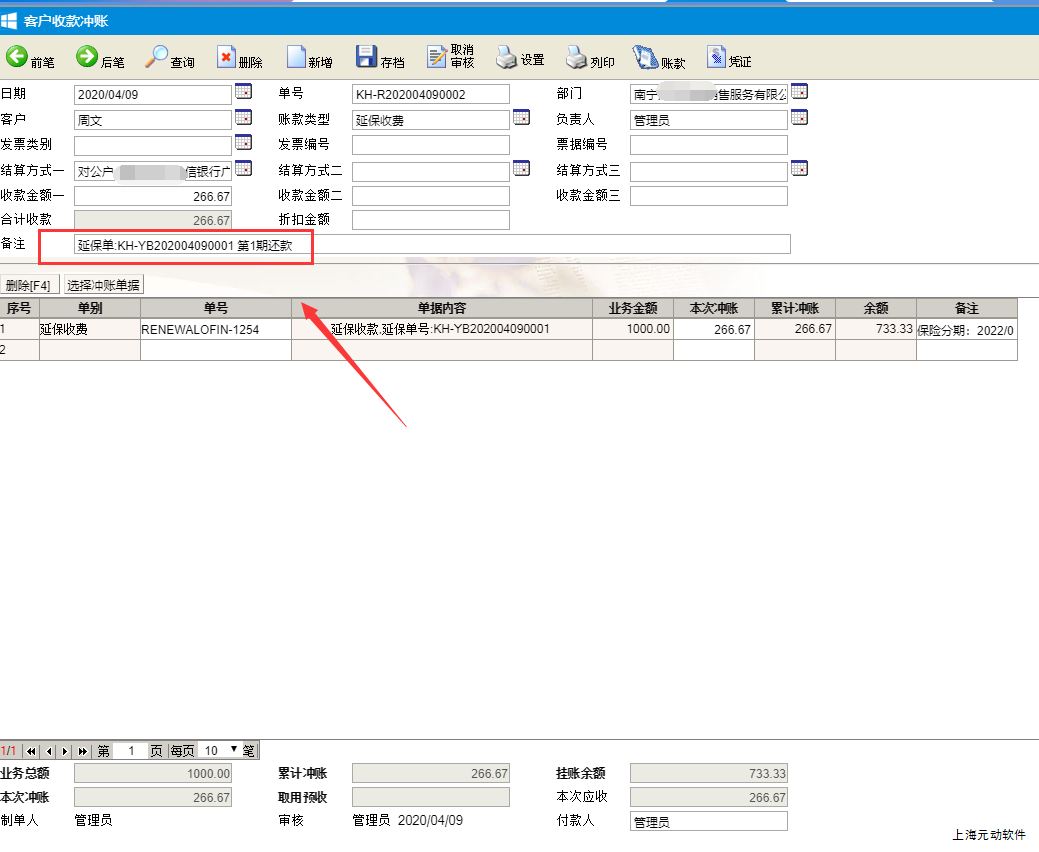Click the 单据内容 column header
Screen dimensions: 1039x852
click(441, 308)
